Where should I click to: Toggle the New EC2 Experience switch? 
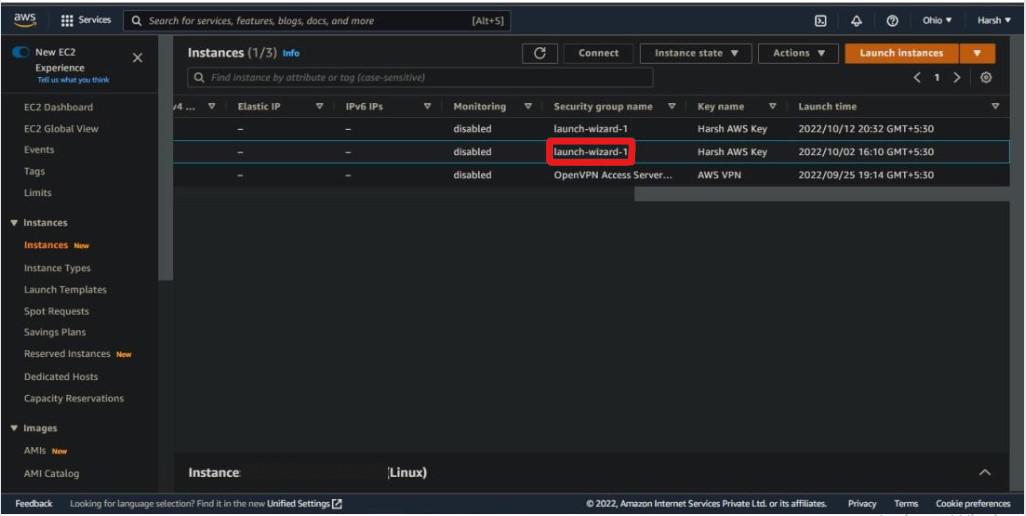(20, 52)
